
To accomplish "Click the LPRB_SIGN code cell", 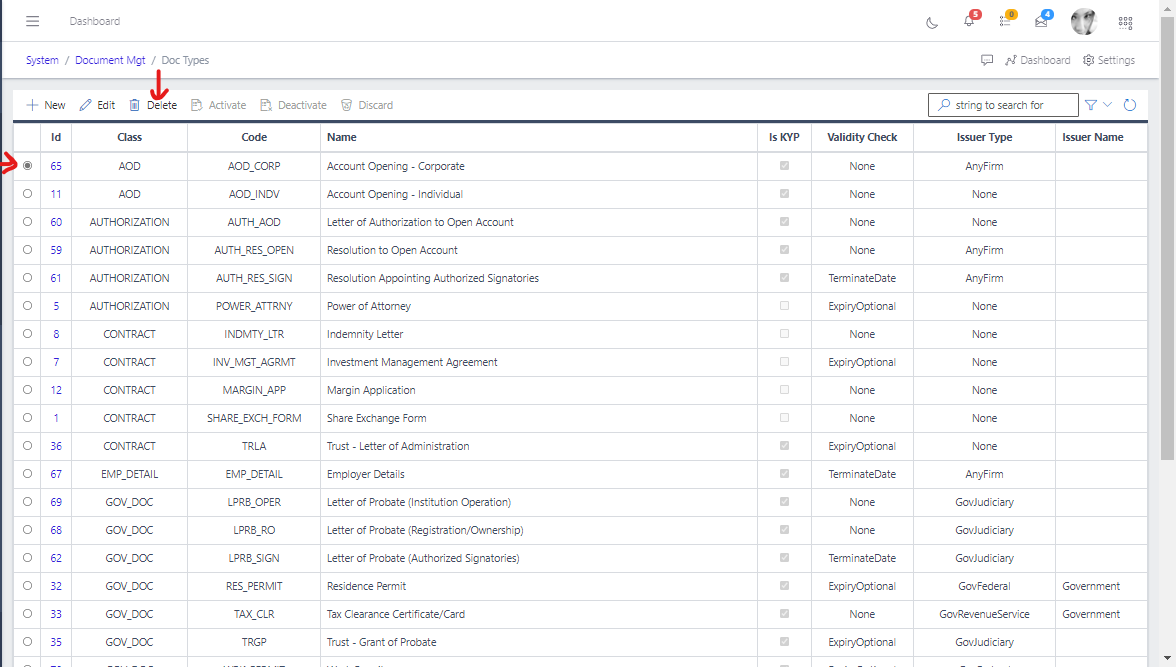I will click(x=254, y=558).
